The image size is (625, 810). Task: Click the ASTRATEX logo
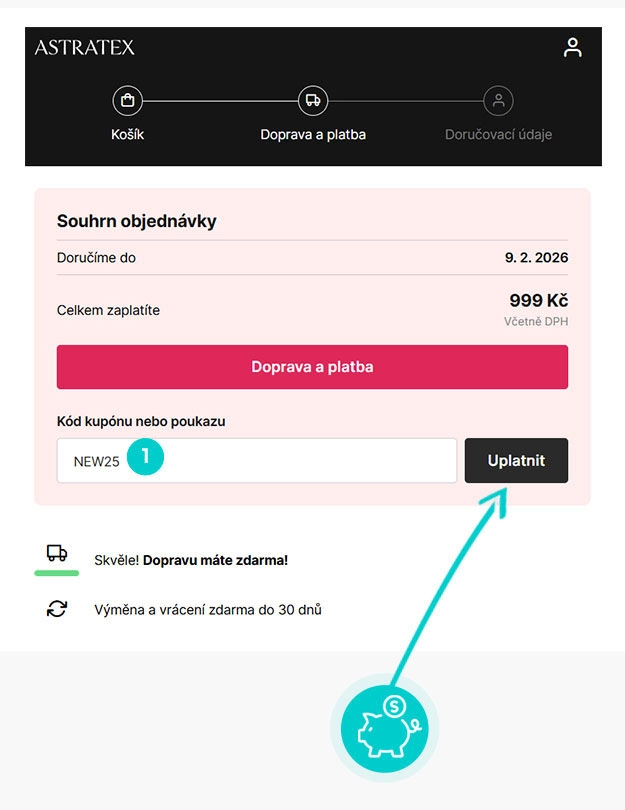pos(85,47)
